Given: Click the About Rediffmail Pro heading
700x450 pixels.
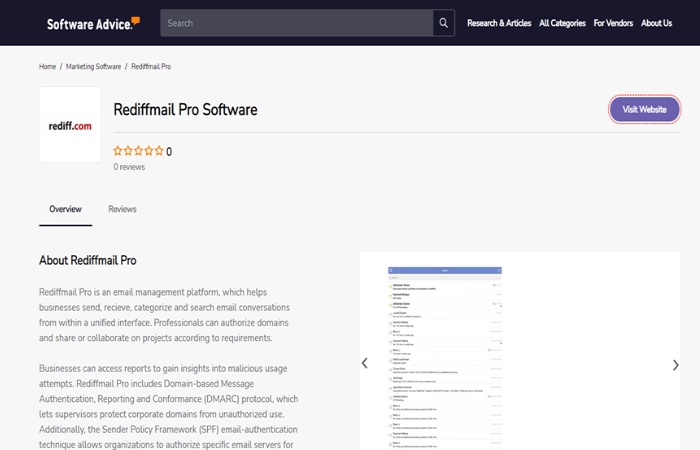Looking at the screenshot, I should pyautogui.click(x=88, y=260).
